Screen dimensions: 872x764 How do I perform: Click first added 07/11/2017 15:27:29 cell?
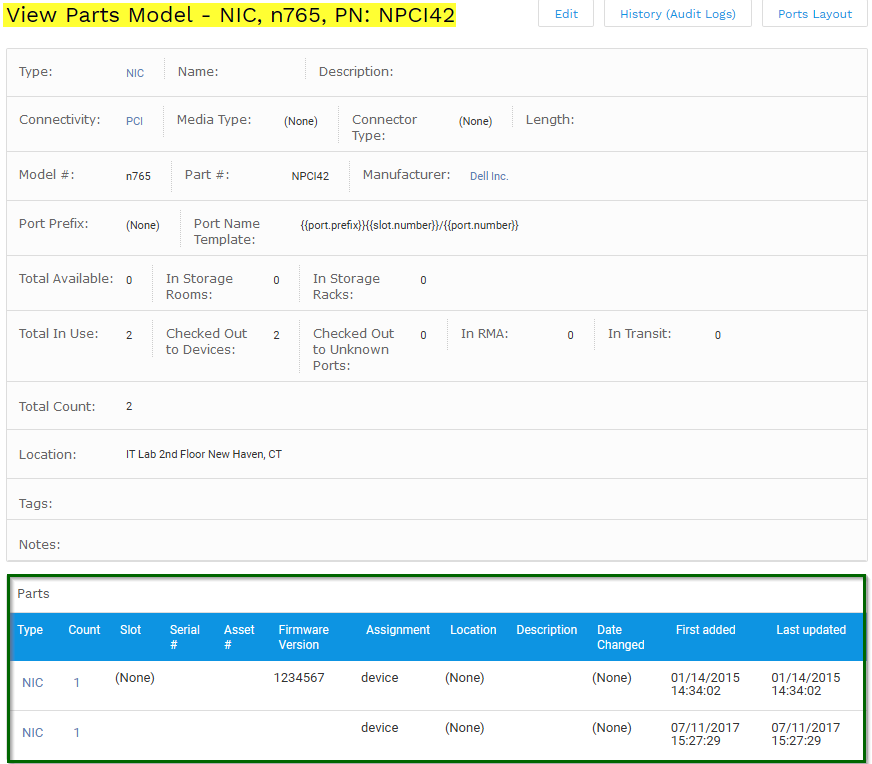pyautogui.click(x=705, y=734)
